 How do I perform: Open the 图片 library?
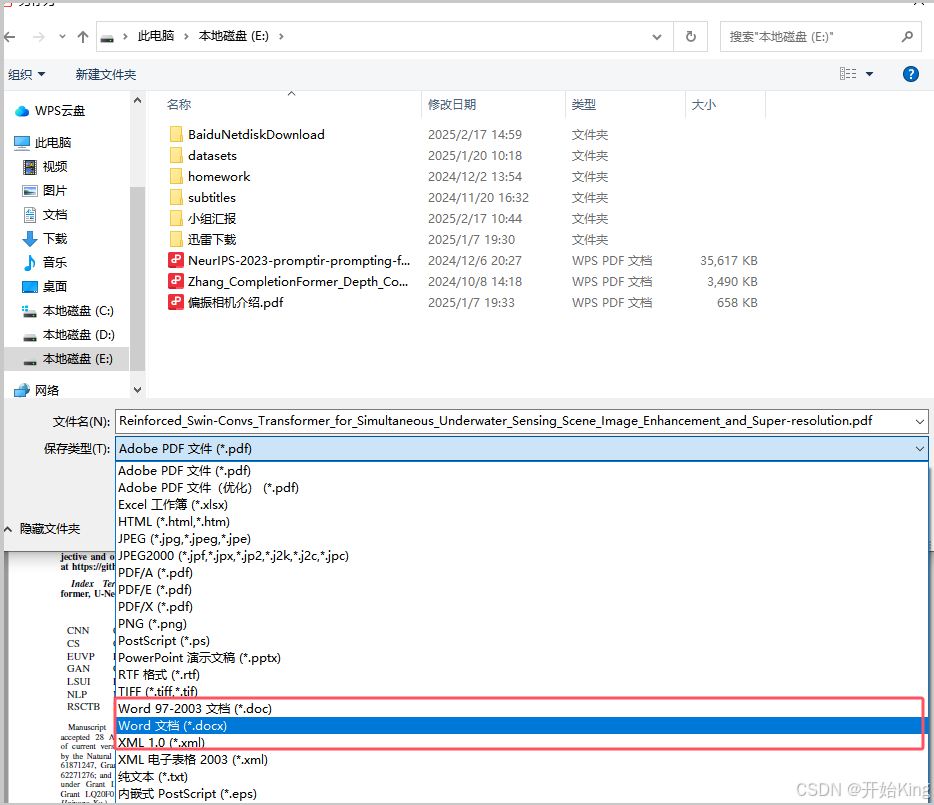click(45, 191)
